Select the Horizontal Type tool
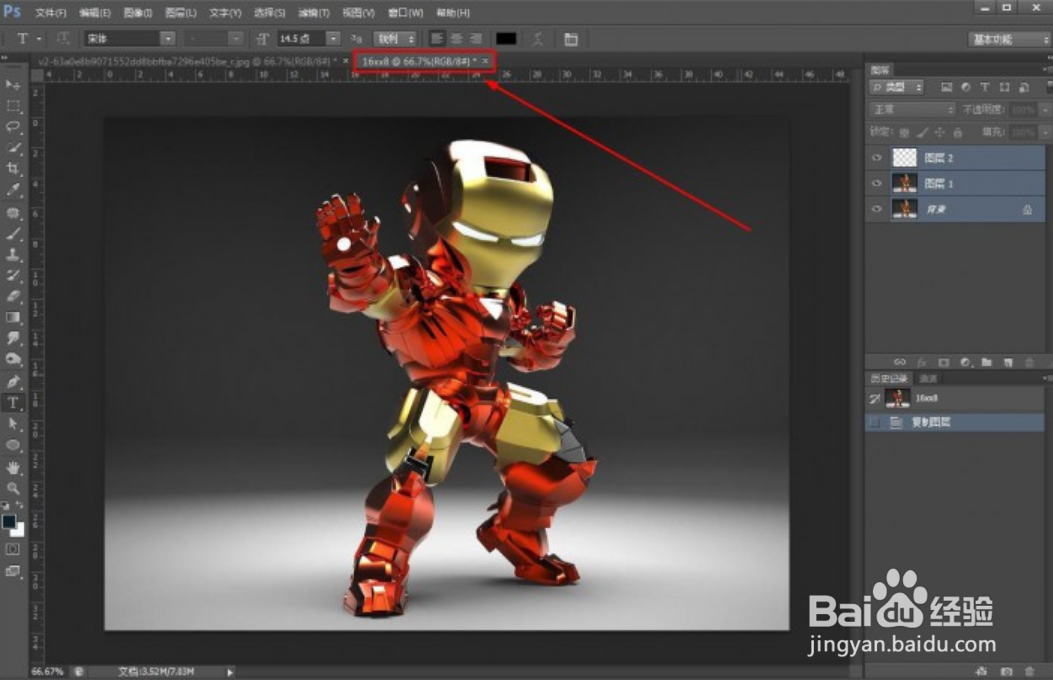 tap(13, 403)
